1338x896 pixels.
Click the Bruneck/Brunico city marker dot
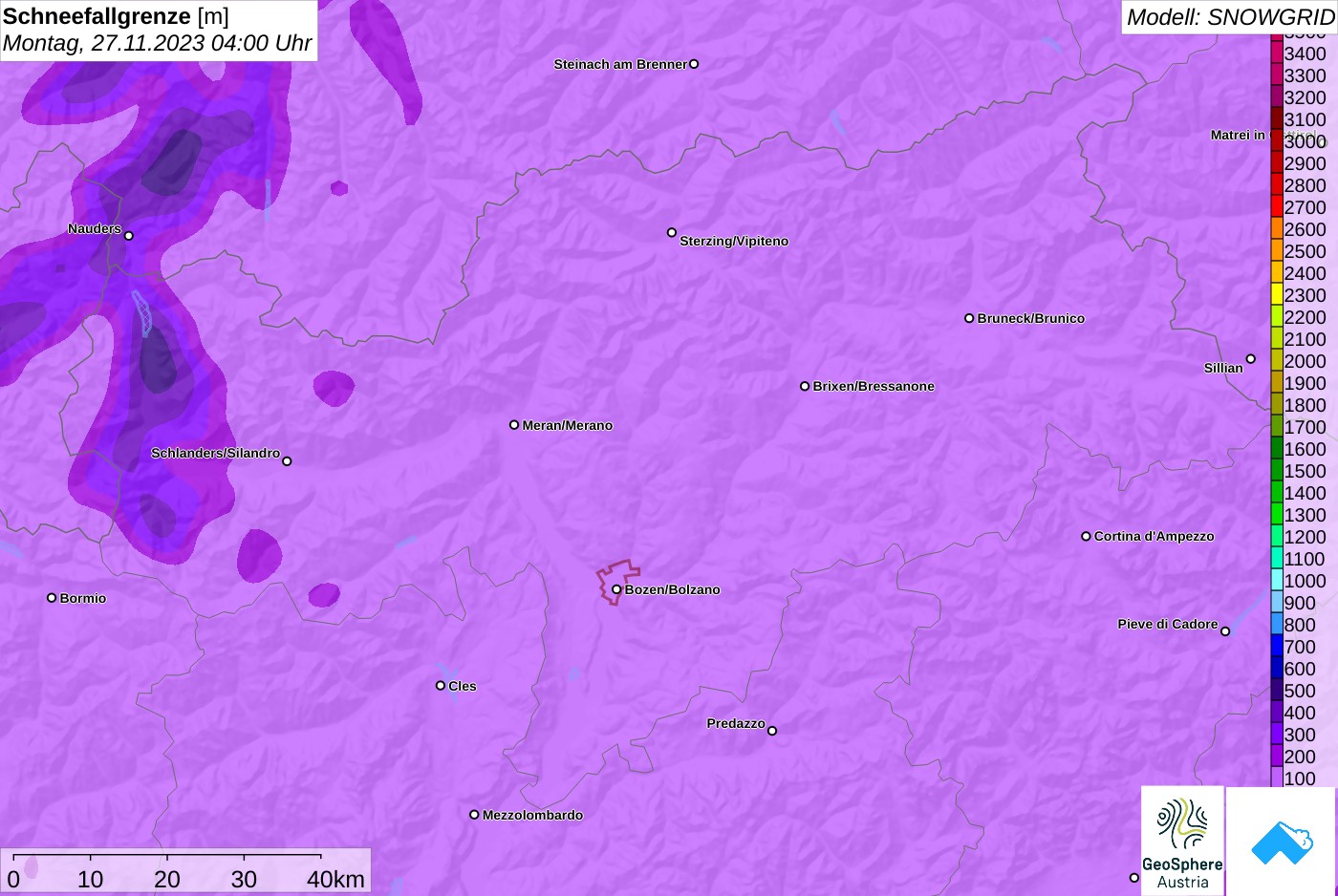969,318
